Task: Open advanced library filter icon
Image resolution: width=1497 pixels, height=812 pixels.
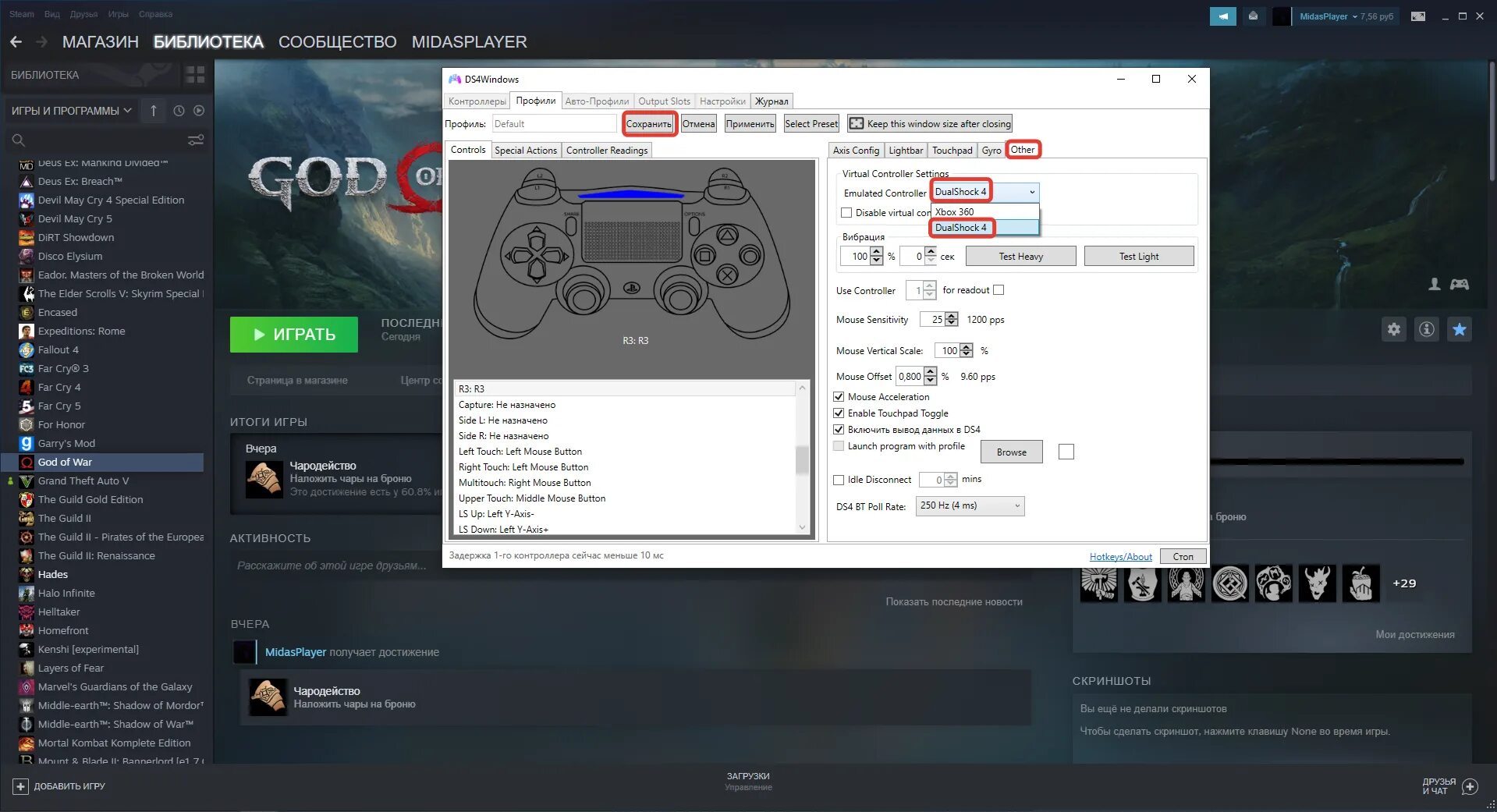Action: [196, 140]
